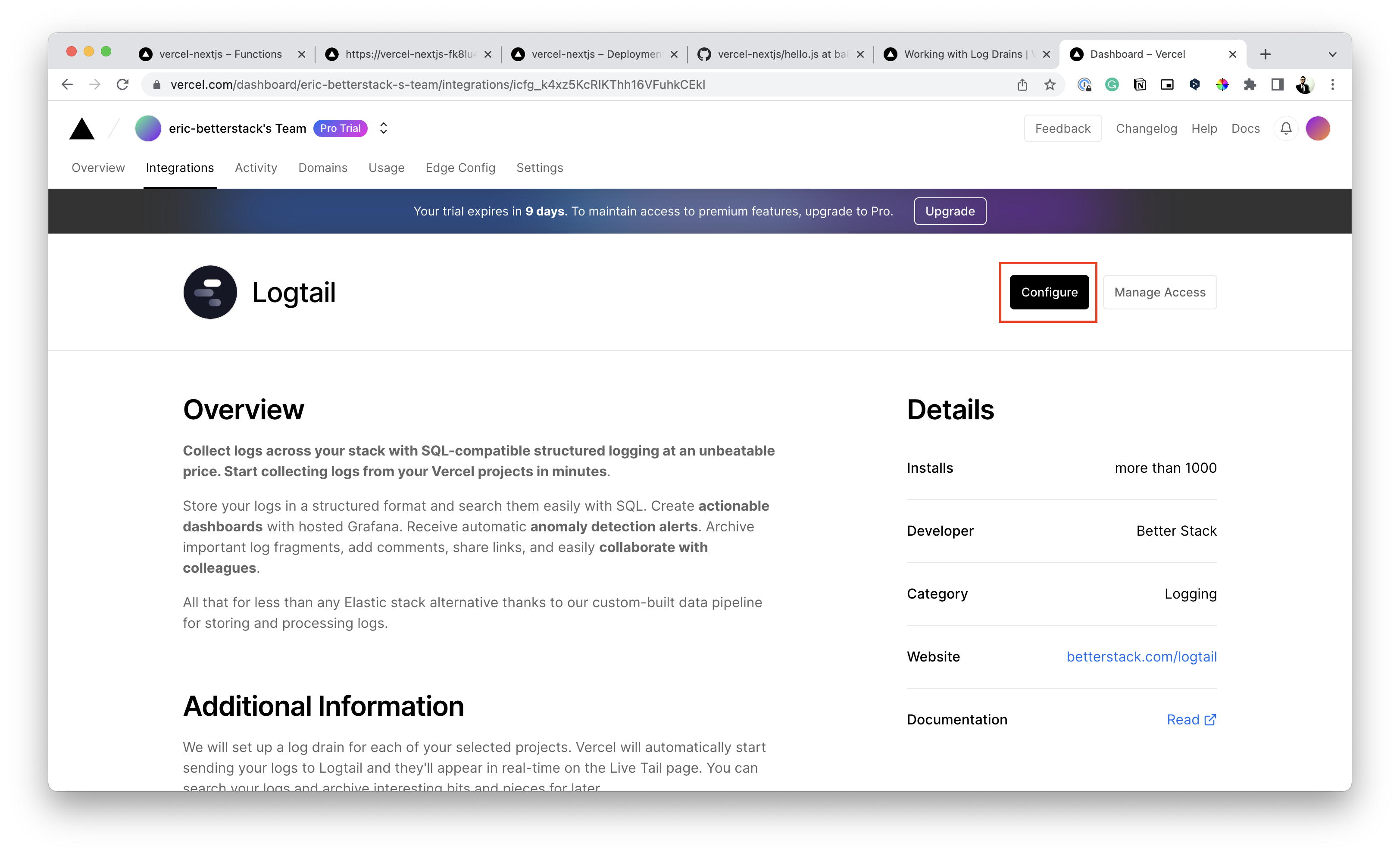Open the Edge Config nav tab
Image resolution: width=1400 pixels, height=855 pixels.
tap(460, 168)
